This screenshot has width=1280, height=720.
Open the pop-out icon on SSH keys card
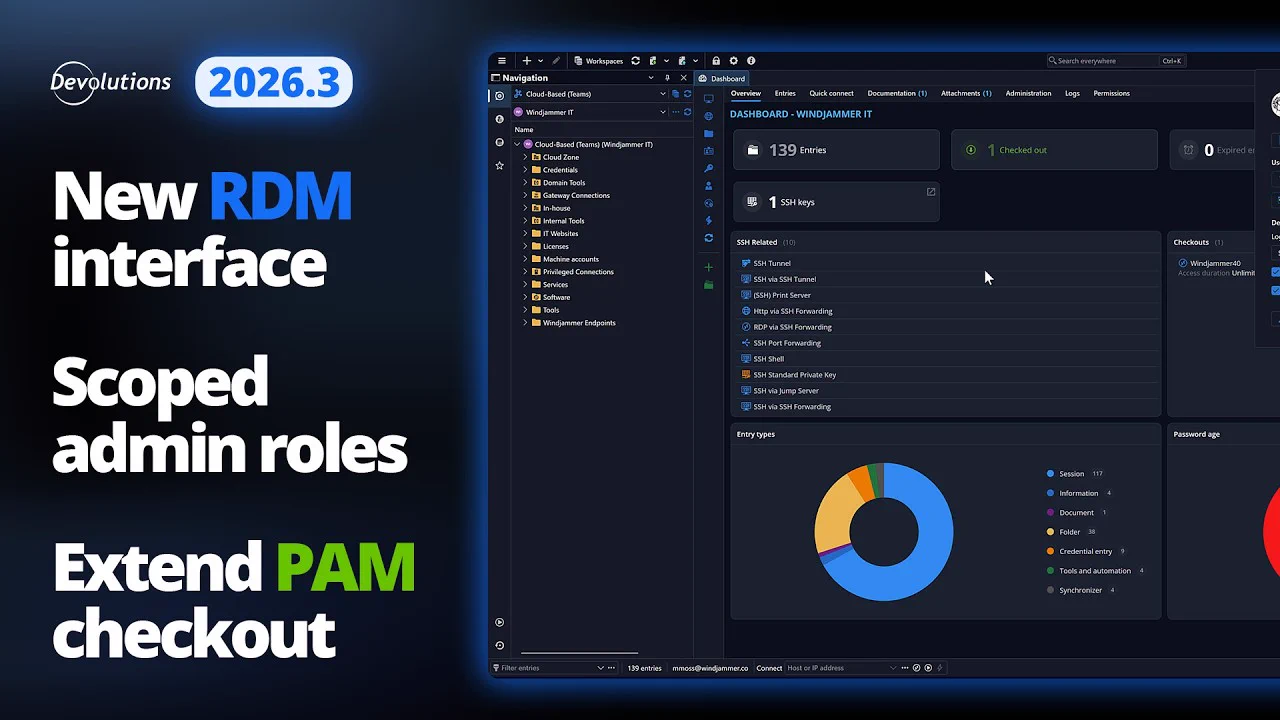click(x=931, y=192)
